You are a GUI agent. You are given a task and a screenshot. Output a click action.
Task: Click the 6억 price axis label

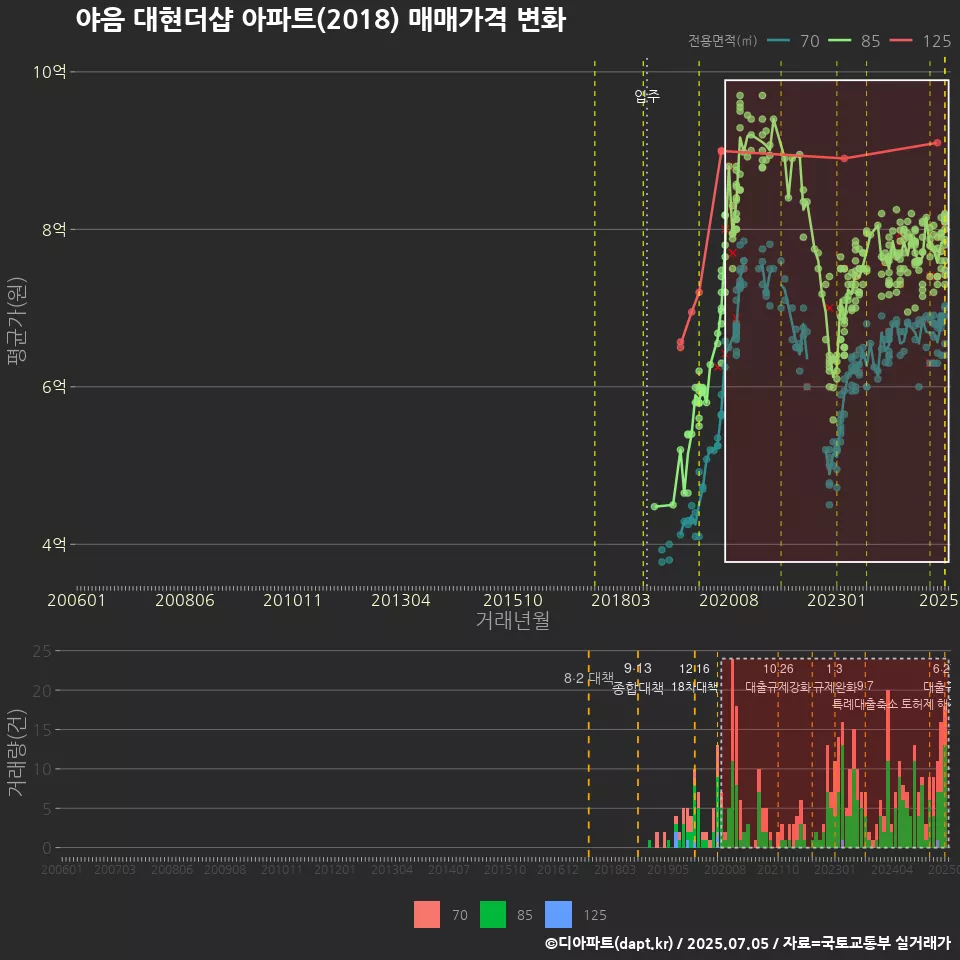(54, 386)
